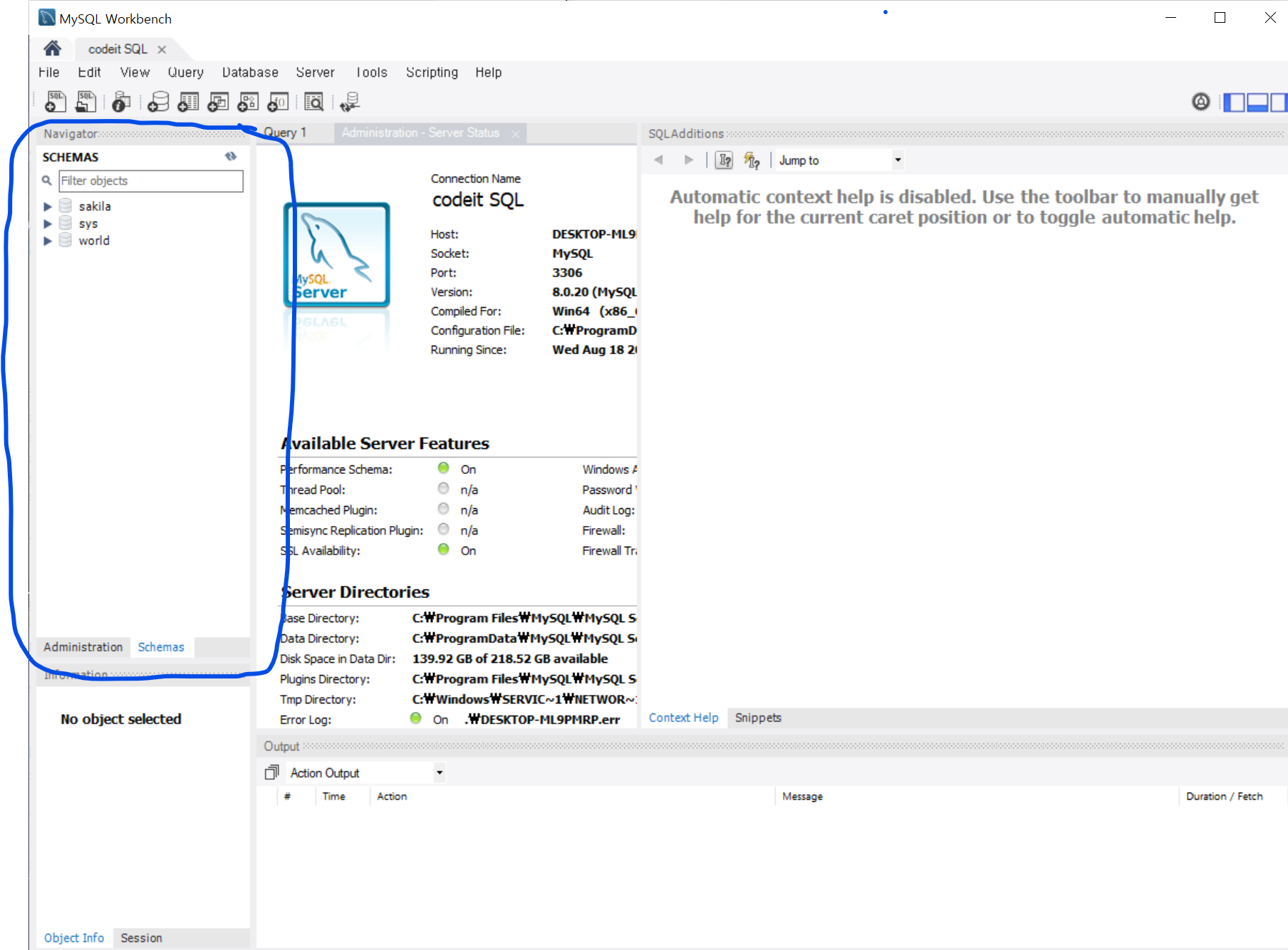
Task: Toggle automatic context help
Action: pyautogui.click(x=752, y=160)
